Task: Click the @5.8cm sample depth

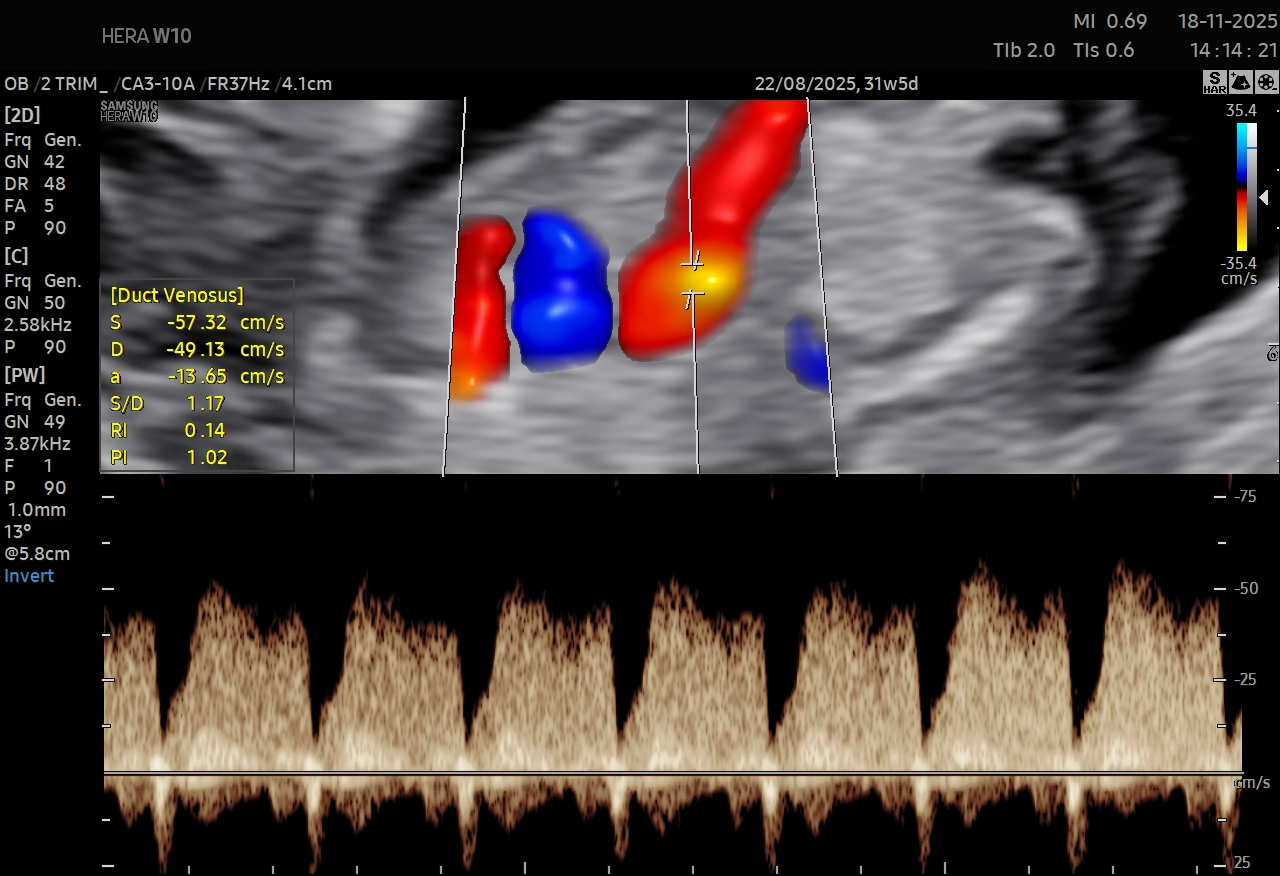Action: click(x=37, y=554)
